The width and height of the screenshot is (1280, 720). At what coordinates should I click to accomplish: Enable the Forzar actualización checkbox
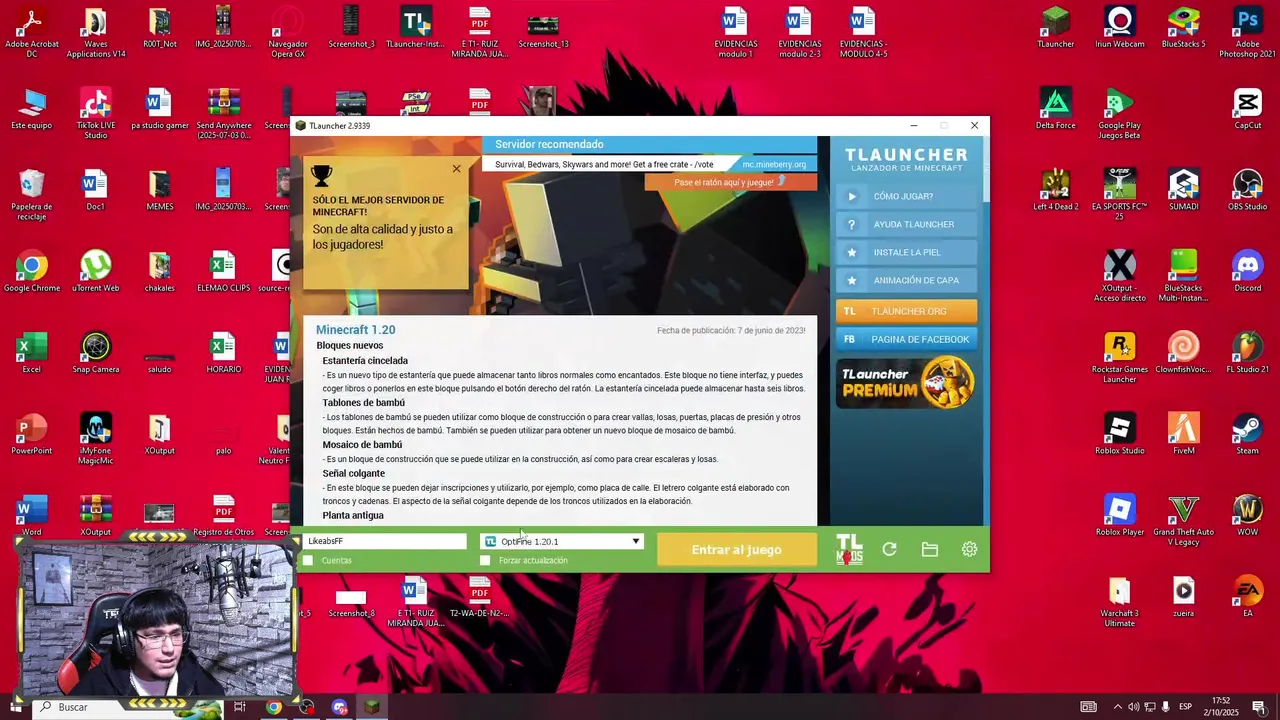pyautogui.click(x=485, y=560)
